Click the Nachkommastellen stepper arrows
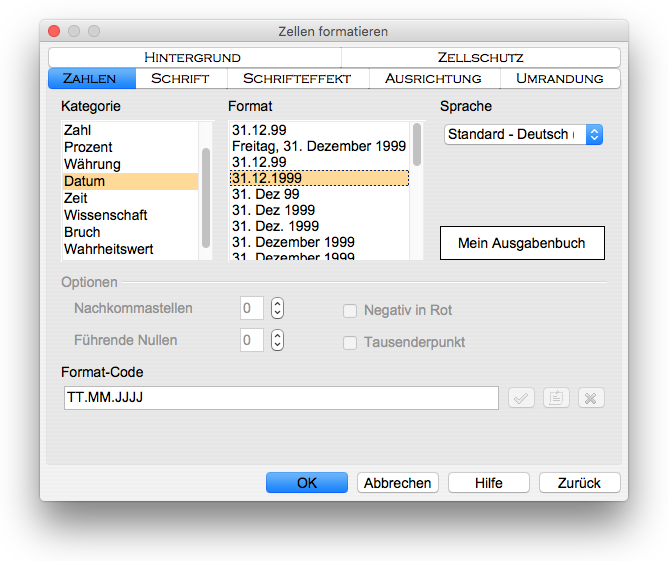This screenshot has width=668, height=561. (277, 309)
